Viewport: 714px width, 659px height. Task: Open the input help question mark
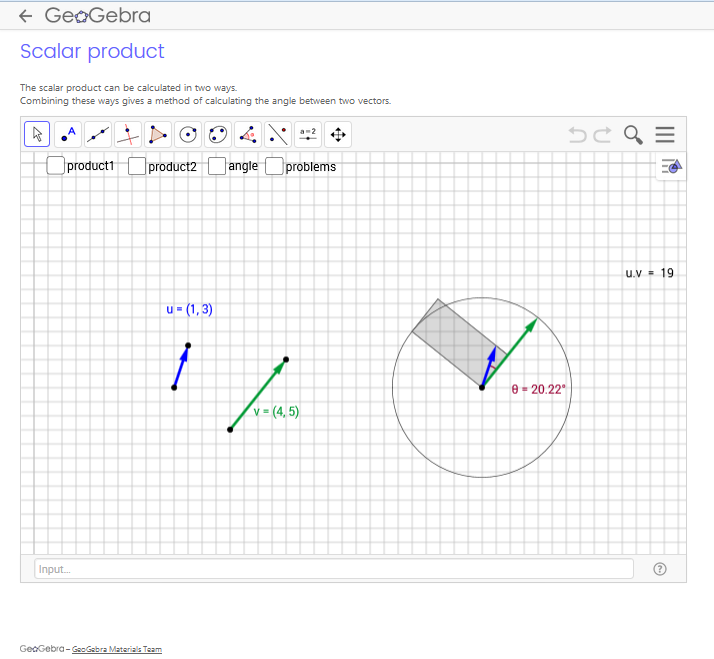point(660,569)
